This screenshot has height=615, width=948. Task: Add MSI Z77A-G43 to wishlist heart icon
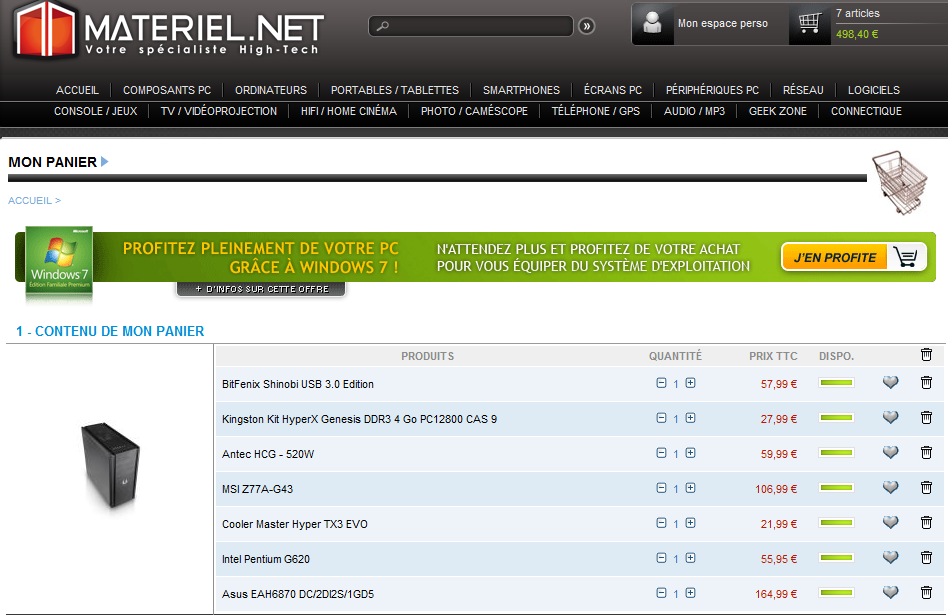click(x=890, y=488)
